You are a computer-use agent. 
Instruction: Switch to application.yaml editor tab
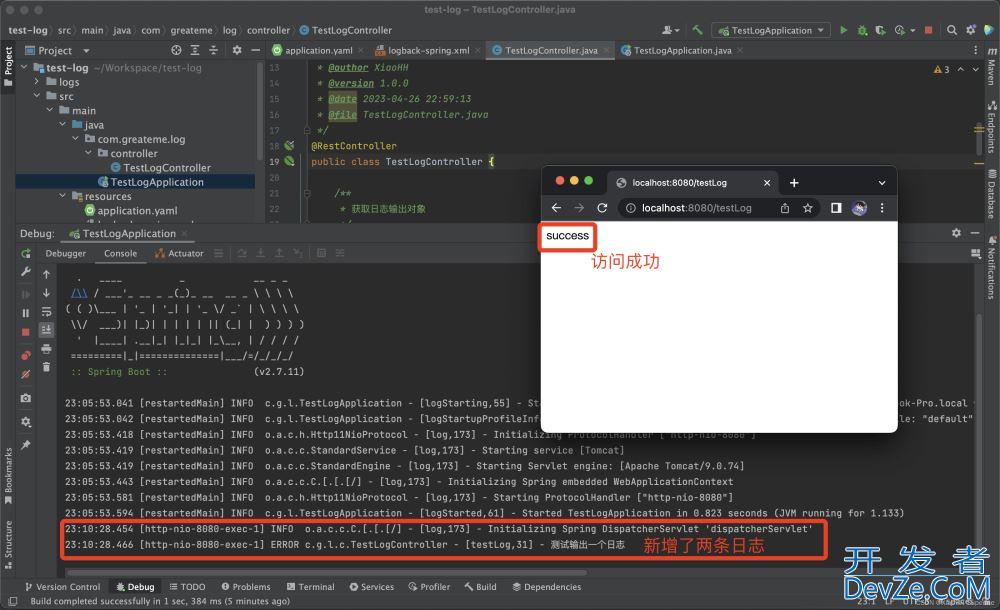pyautogui.click(x=318, y=50)
